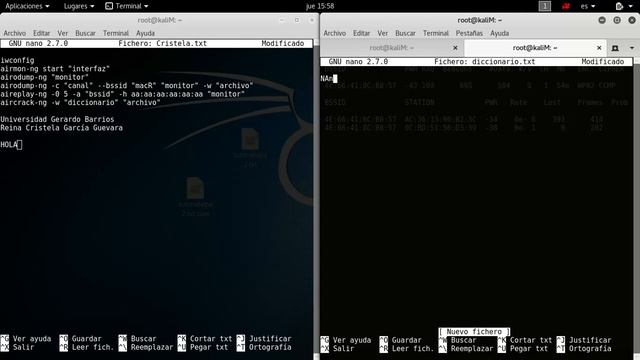640x360 pixels.
Task: Click the 'Fichero: Cristela.txt' title text
Action: 162,43
